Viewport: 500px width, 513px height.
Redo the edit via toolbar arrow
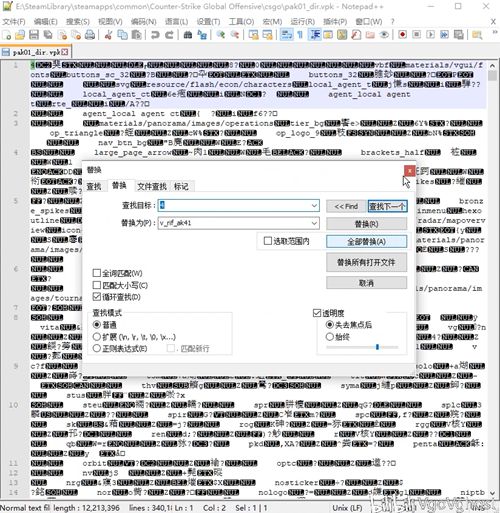[x=169, y=35]
